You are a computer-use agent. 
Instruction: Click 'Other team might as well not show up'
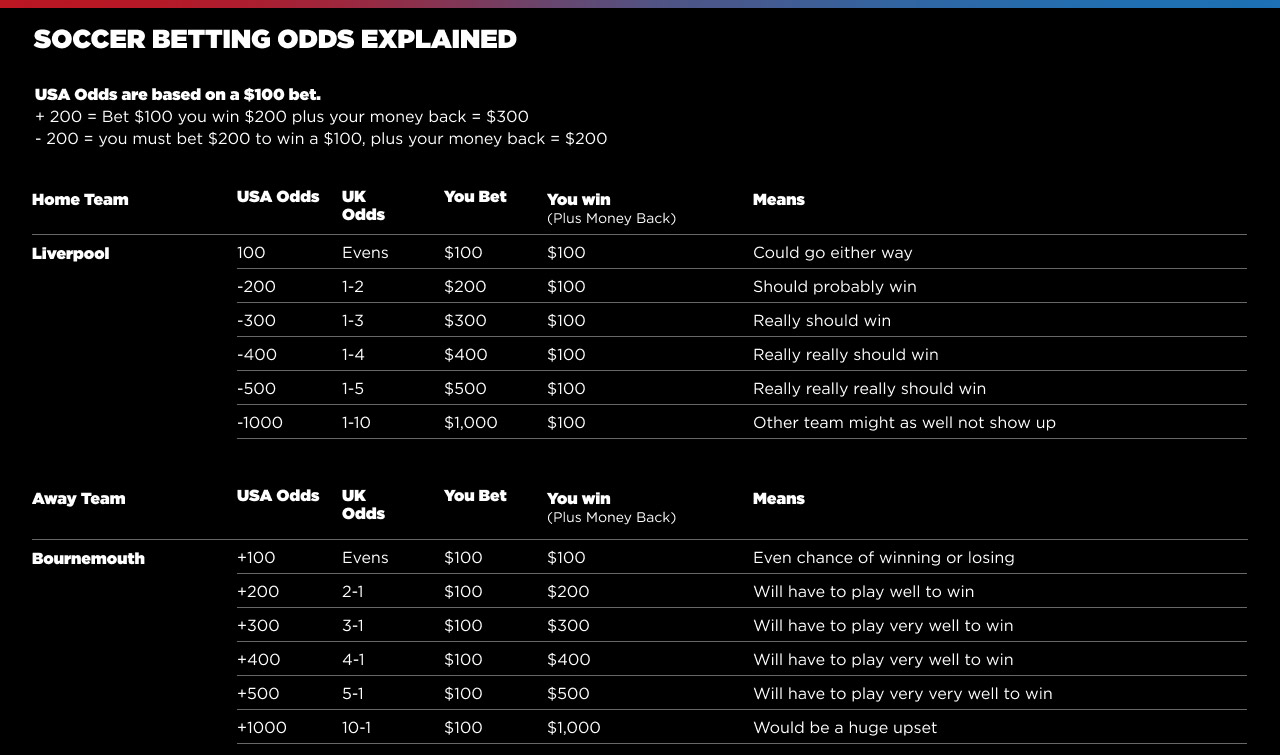pyautogui.click(x=904, y=423)
